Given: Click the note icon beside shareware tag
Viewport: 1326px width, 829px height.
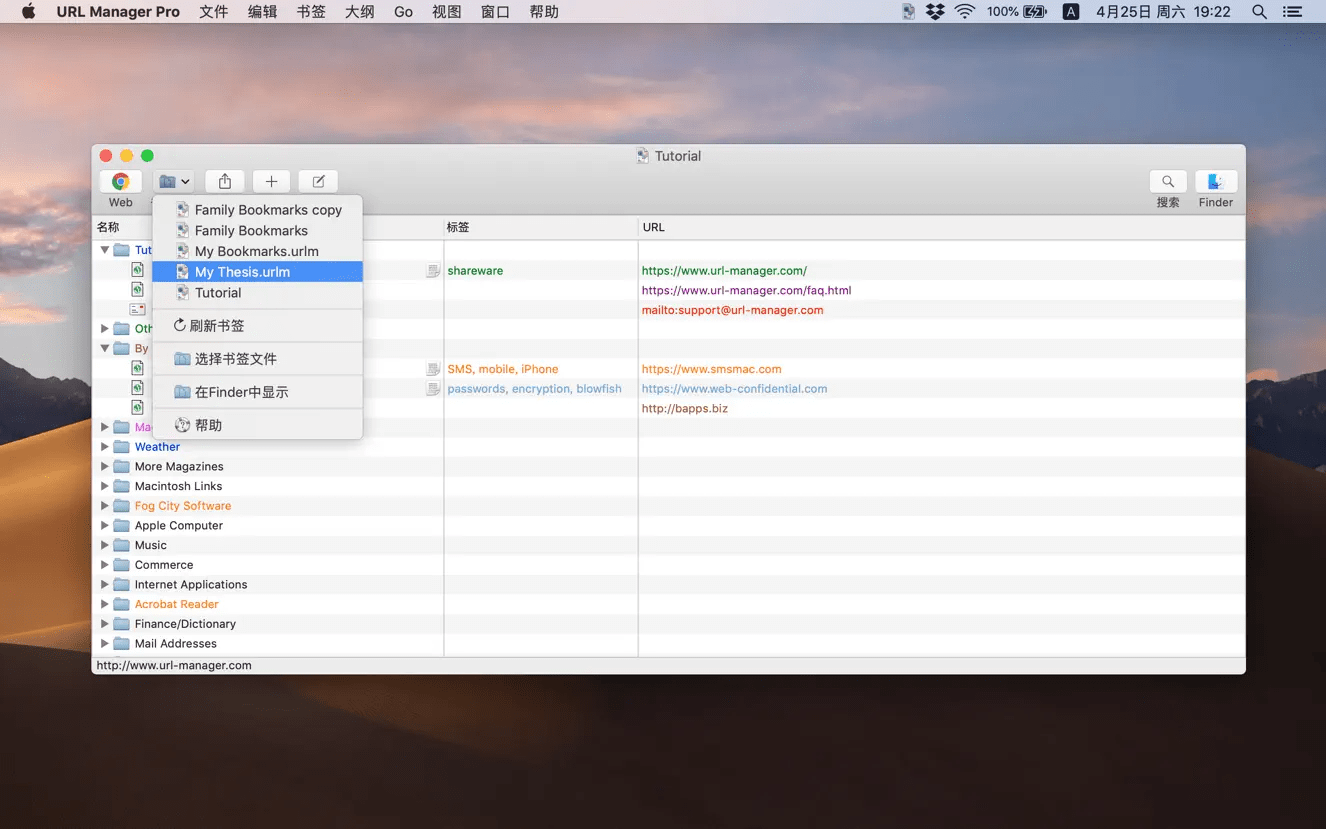Looking at the screenshot, I should [433, 271].
